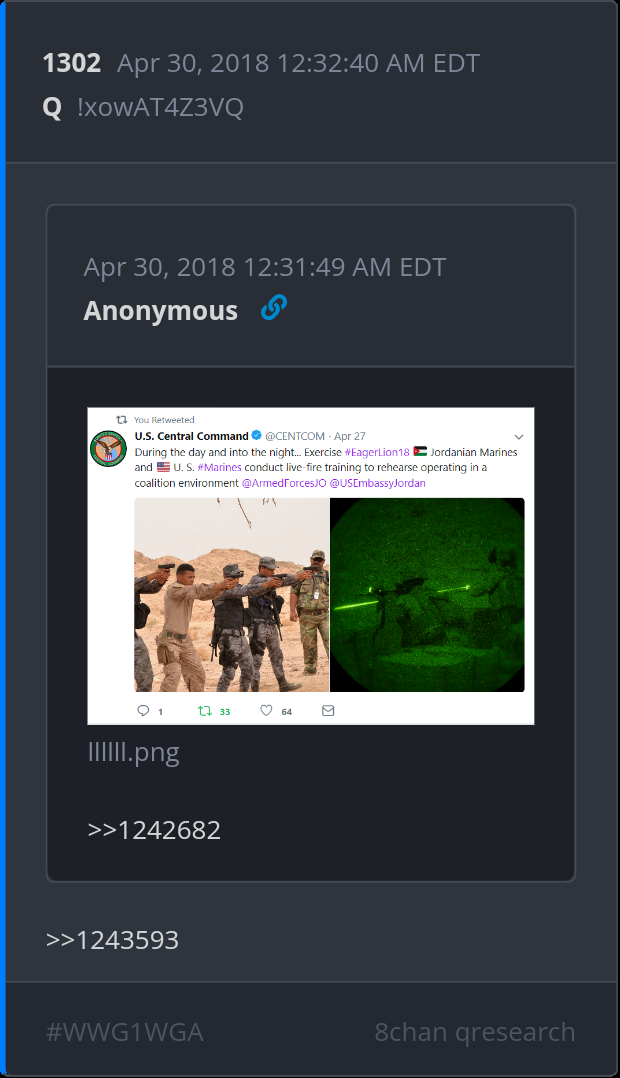Expand the tweet options chevron
This screenshot has height=1078, width=620.
(519, 437)
